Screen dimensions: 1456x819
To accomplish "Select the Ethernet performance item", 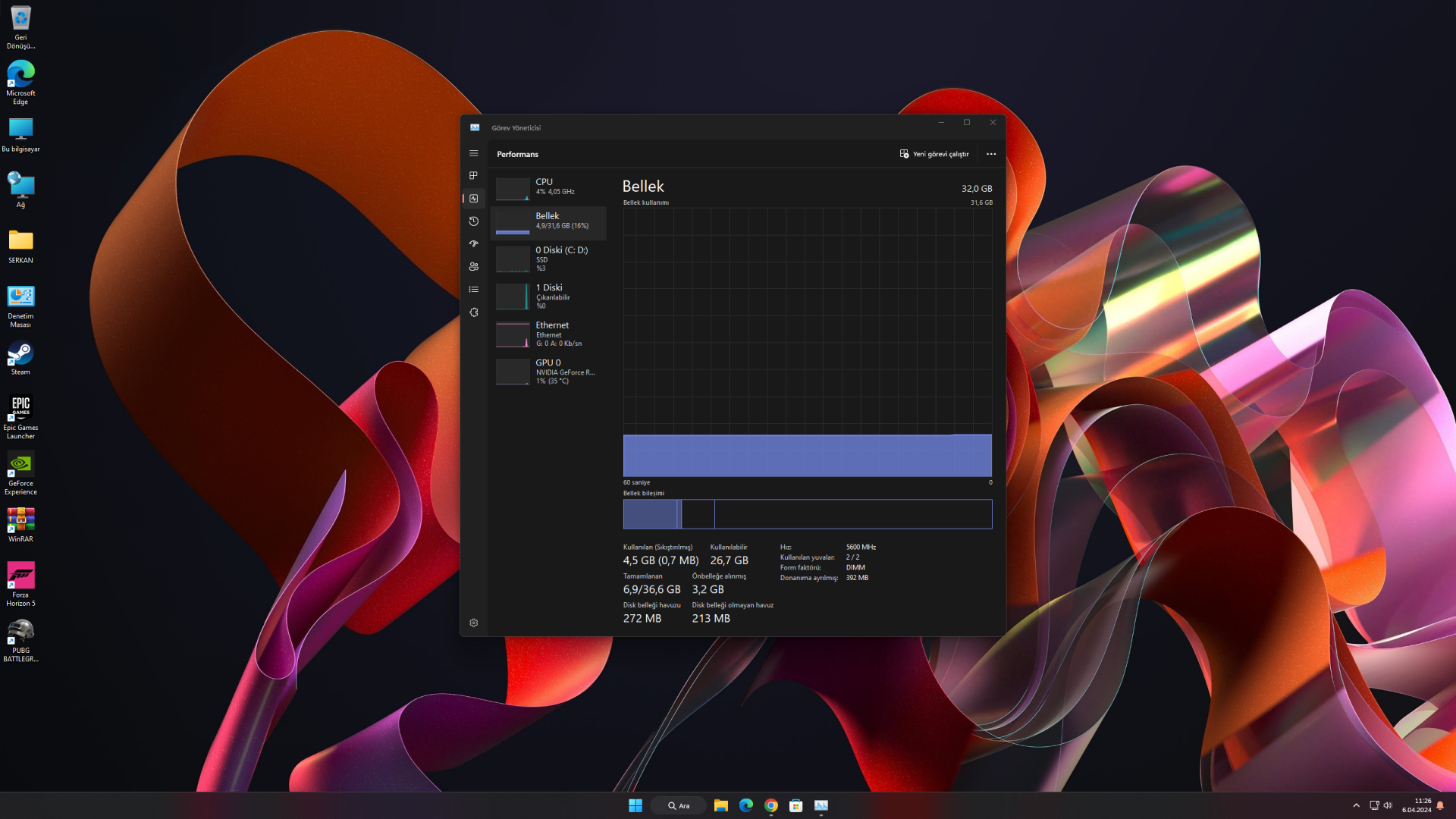I will [548, 334].
